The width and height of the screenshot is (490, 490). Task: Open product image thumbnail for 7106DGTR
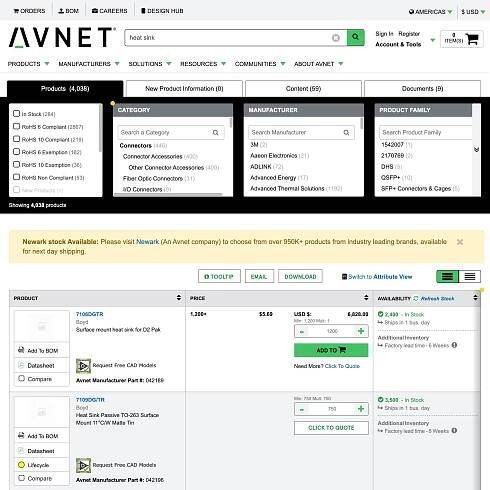[42, 327]
